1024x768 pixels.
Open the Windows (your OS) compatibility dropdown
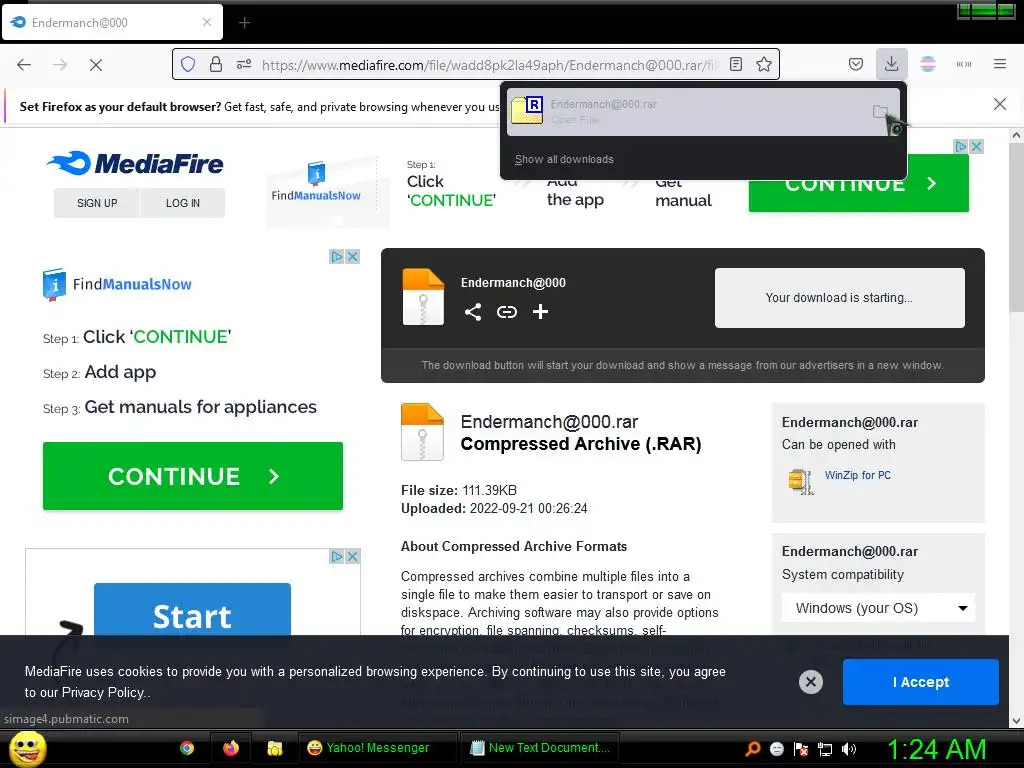(x=878, y=608)
